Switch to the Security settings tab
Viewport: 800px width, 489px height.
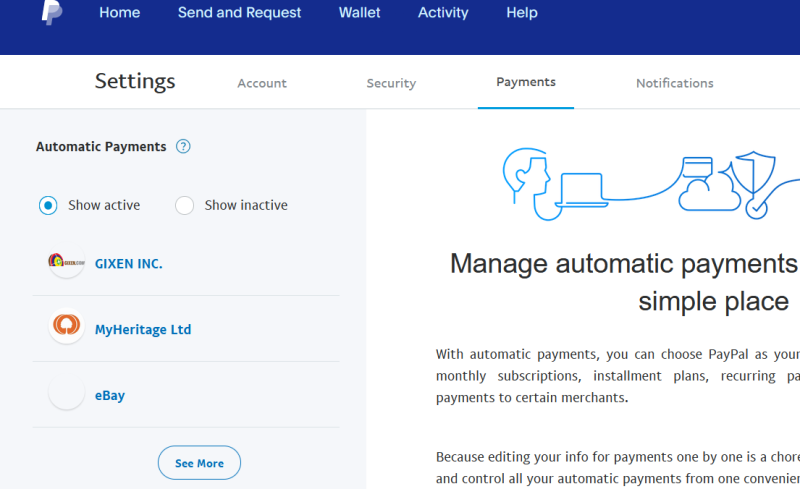click(391, 83)
